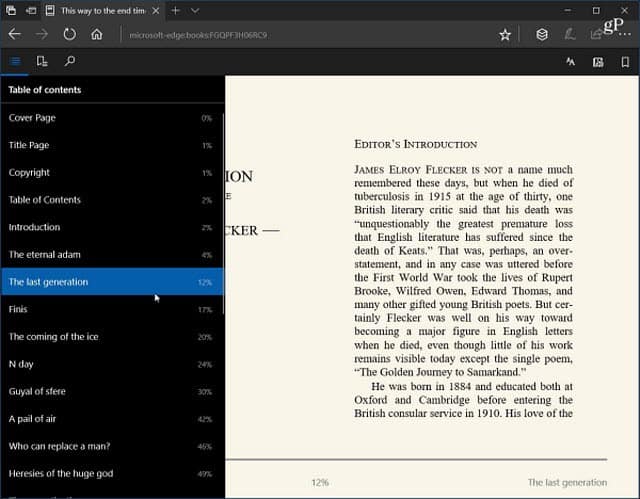Viewport: 640px width, 499px height.
Task: Go forward to next page
Action: tap(42, 34)
